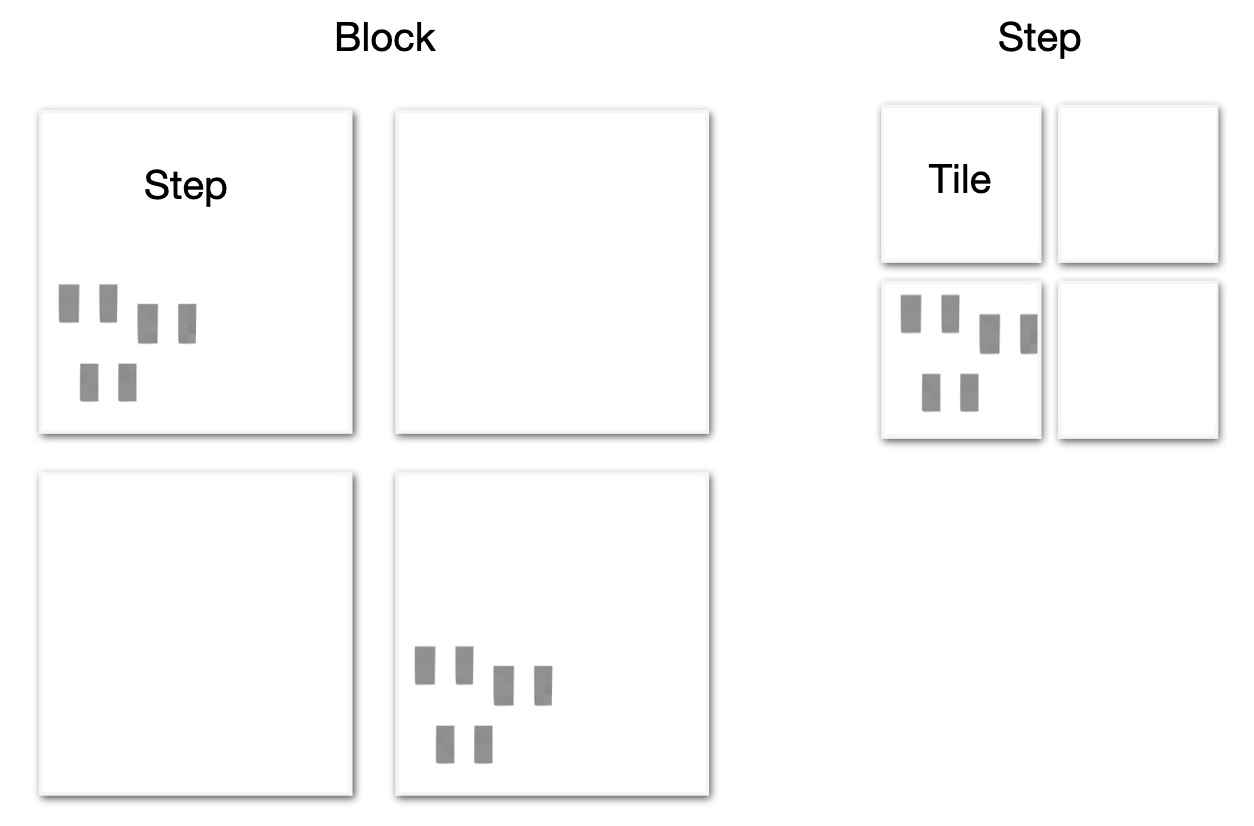Click bottom-right gray bar in bottom-right Block square
The image size is (1254, 826).
click(x=483, y=744)
